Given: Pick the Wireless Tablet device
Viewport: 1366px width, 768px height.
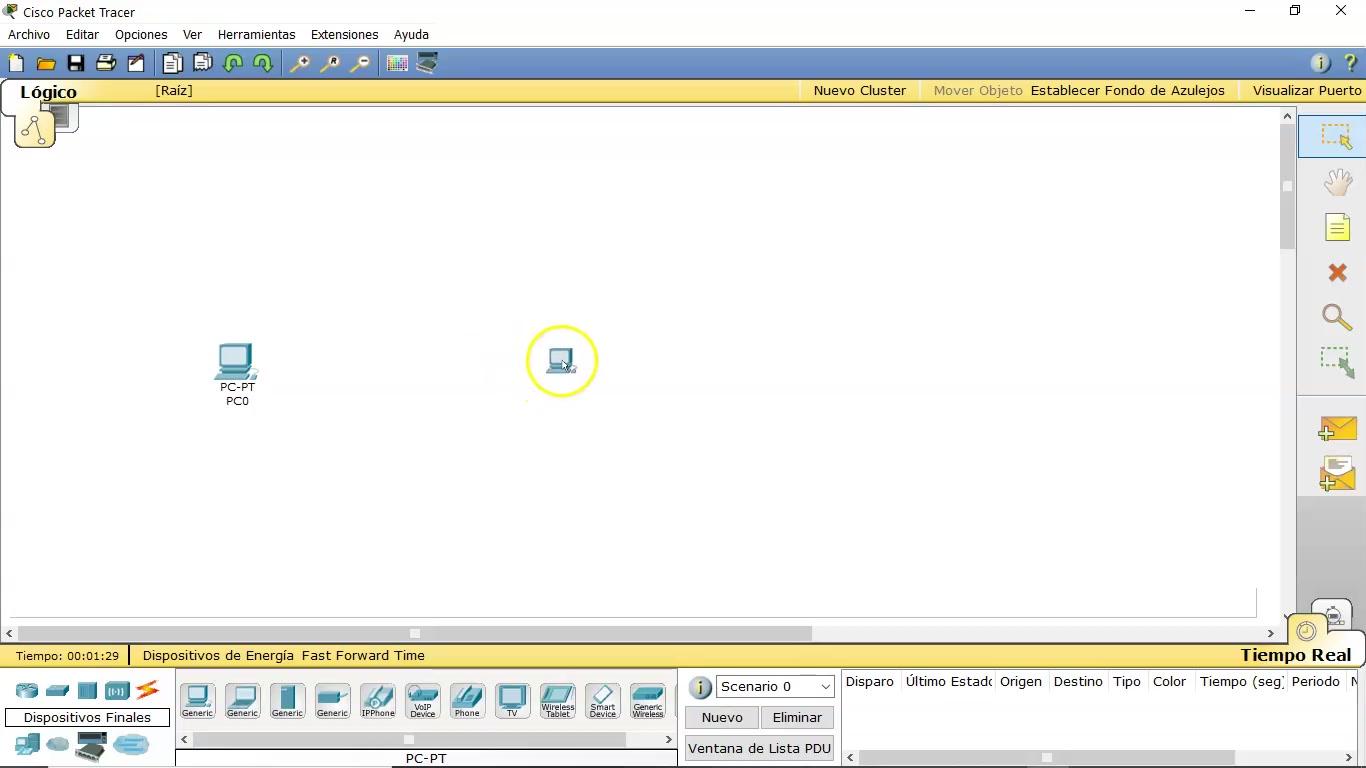Looking at the screenshot, I should 557,700.
